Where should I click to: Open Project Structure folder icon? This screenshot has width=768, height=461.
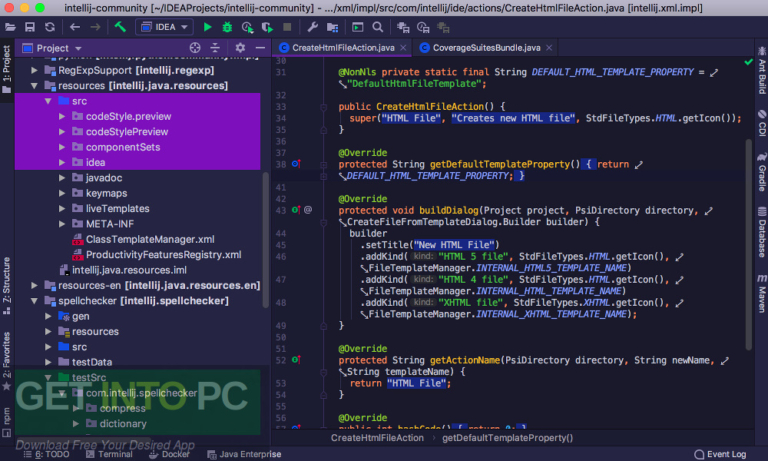(x=333, y=27)
